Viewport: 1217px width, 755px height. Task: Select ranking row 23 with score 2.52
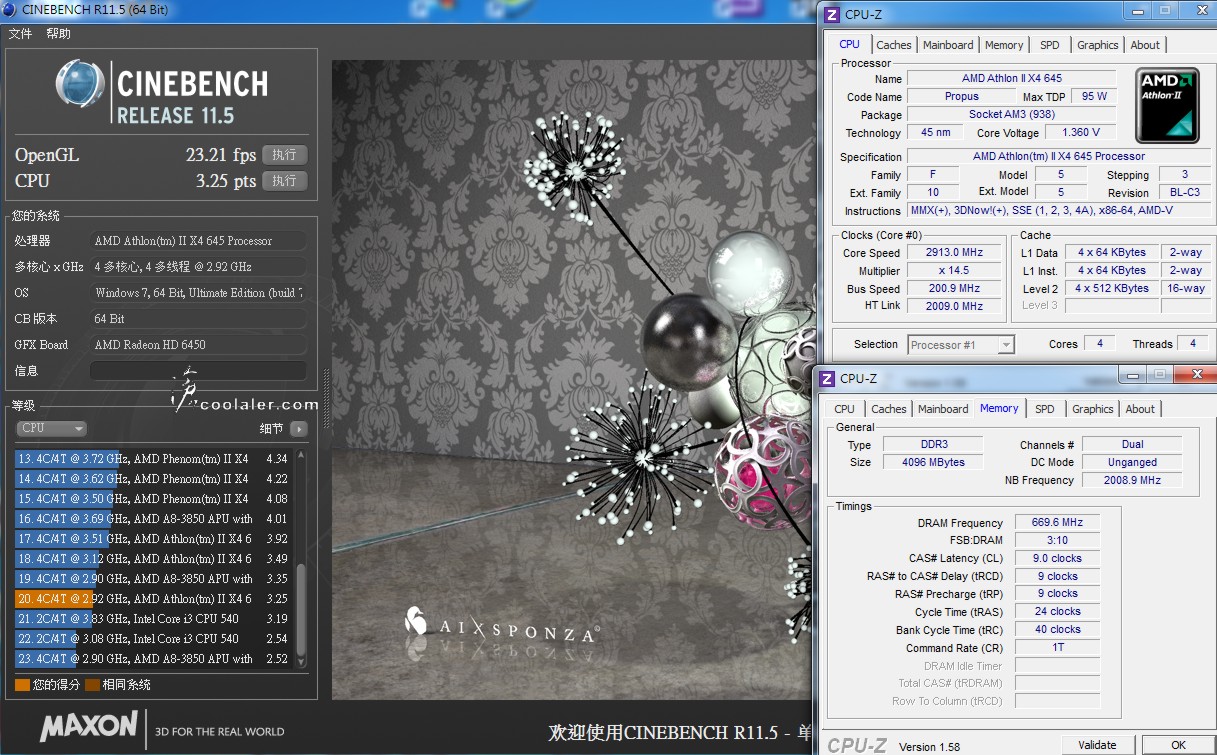pyautogui.click(x=152, y=659)
